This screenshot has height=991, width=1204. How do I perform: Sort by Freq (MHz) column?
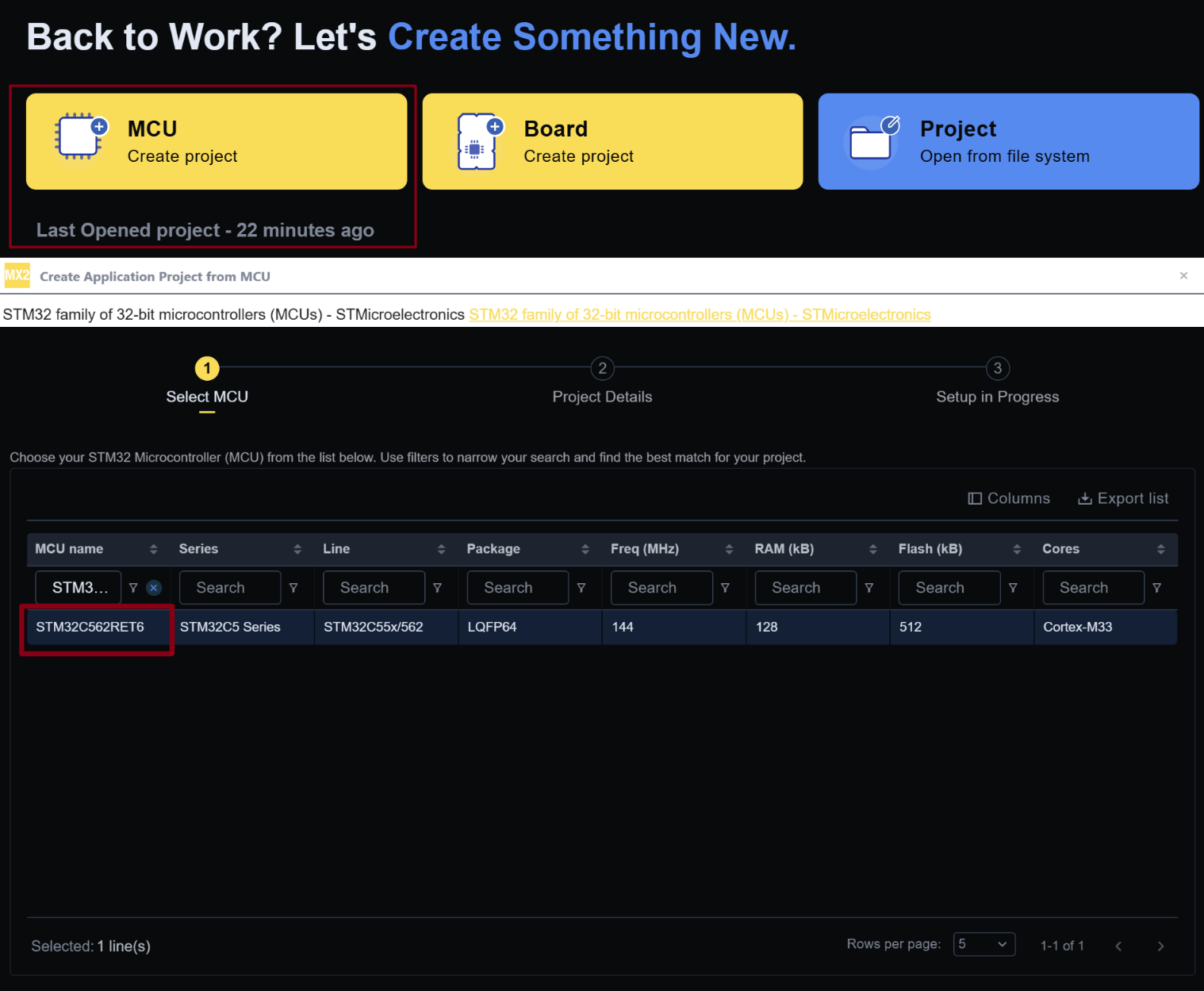click(x=729, y=549)
